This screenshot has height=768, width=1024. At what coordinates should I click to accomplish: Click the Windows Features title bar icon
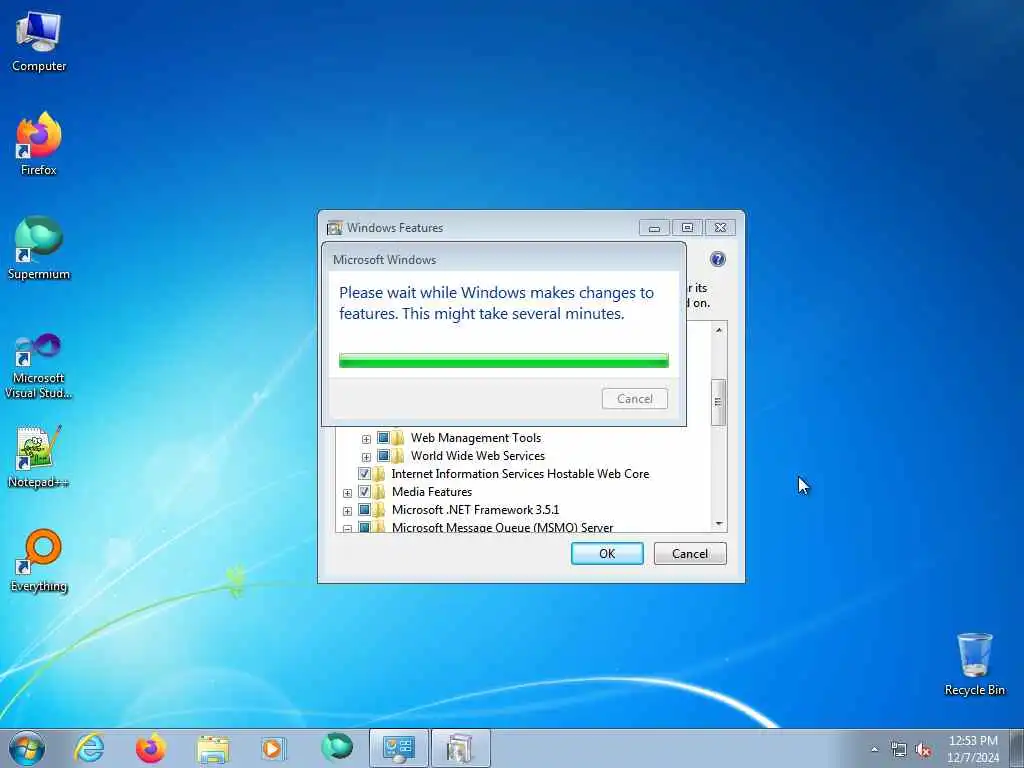pyautogui.click(x=334, y=227)
